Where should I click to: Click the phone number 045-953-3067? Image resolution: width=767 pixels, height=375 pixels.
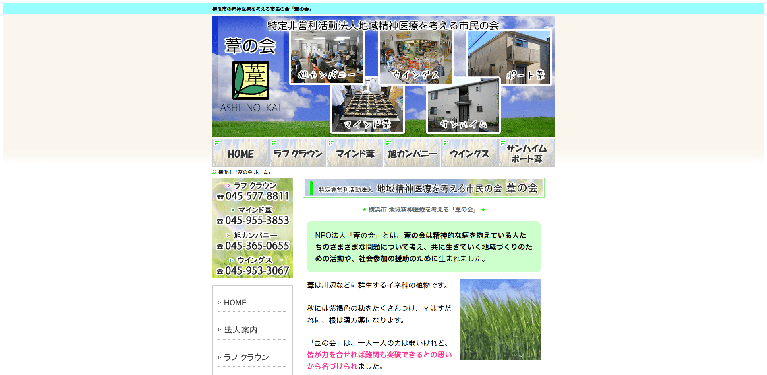[257, 270]
